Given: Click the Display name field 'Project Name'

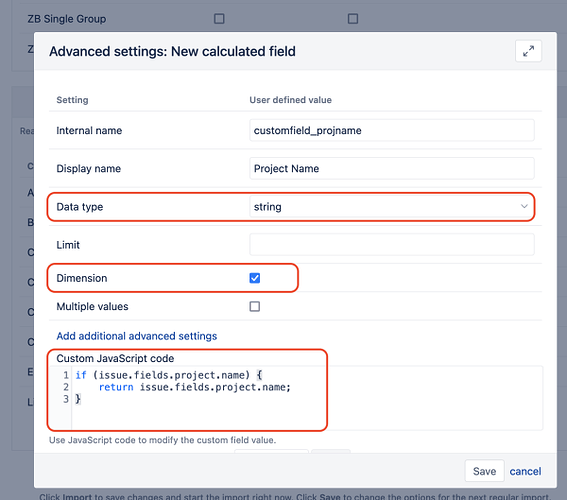Looking at the screenshot, I should tap(392, 168).
